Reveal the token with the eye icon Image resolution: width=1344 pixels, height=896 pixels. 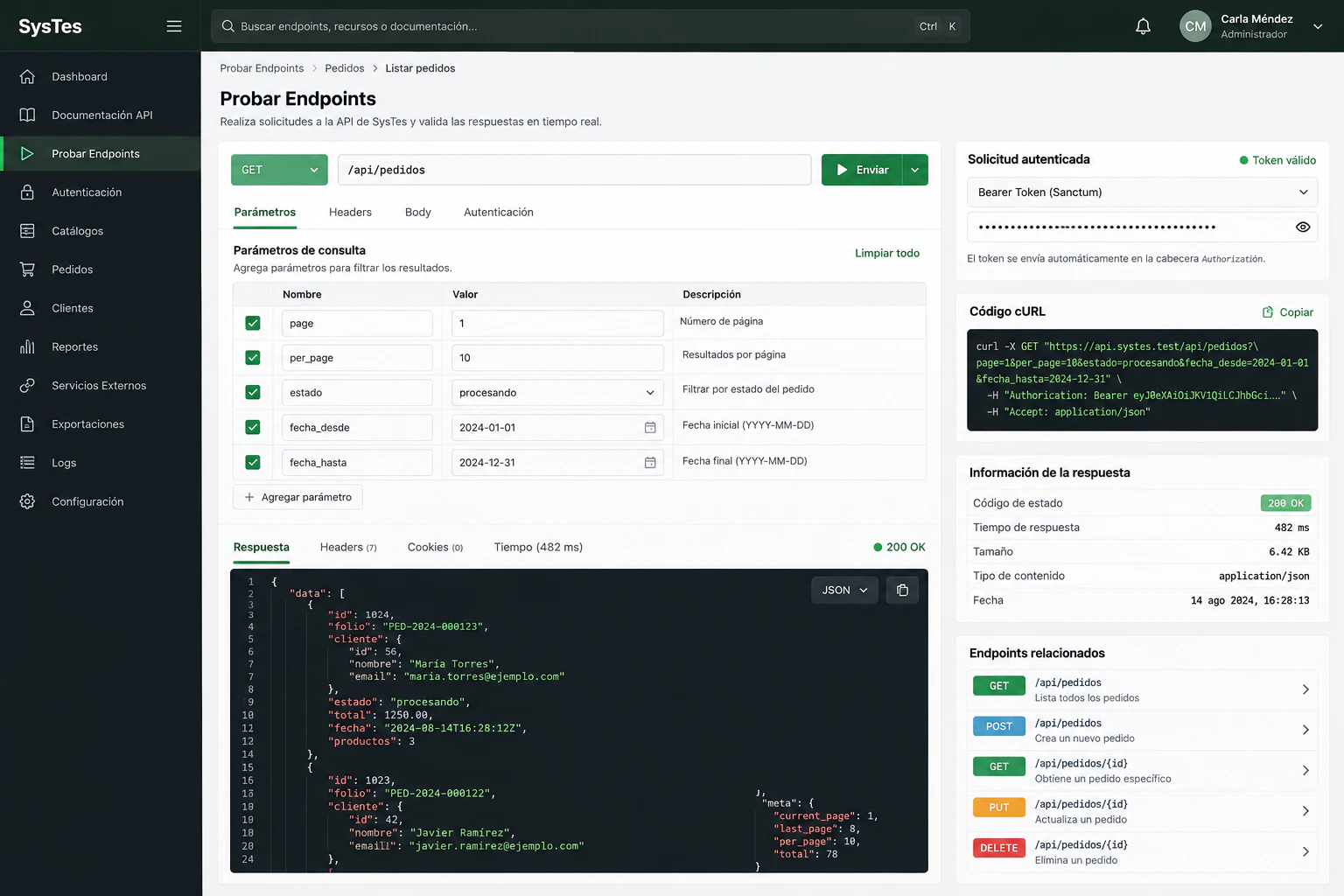click(1302, 227)
